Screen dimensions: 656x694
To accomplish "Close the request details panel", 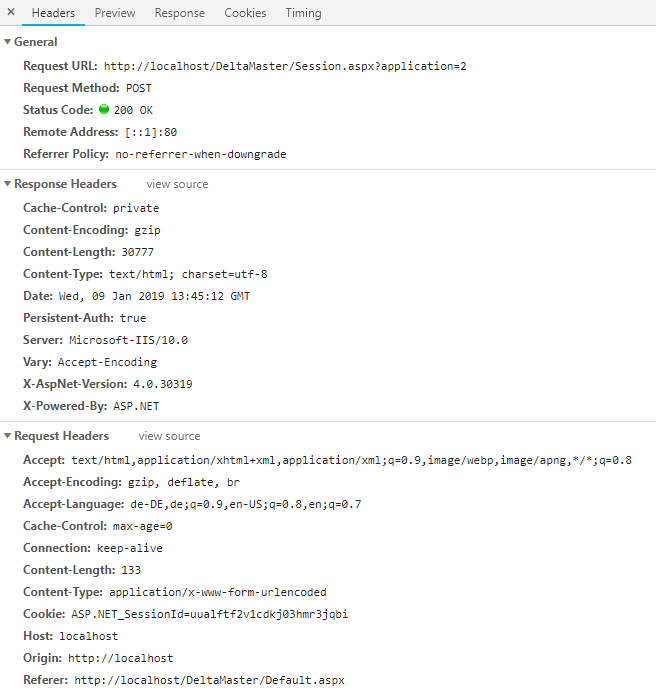I will coord(11,13).
